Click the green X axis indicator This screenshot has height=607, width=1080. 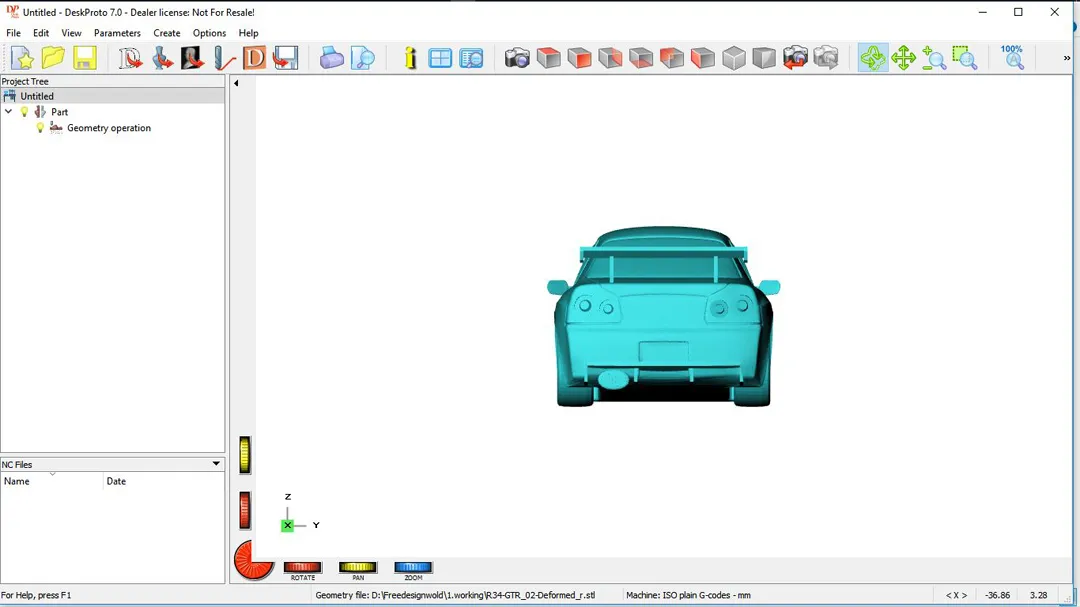click(x=287, y=525)
